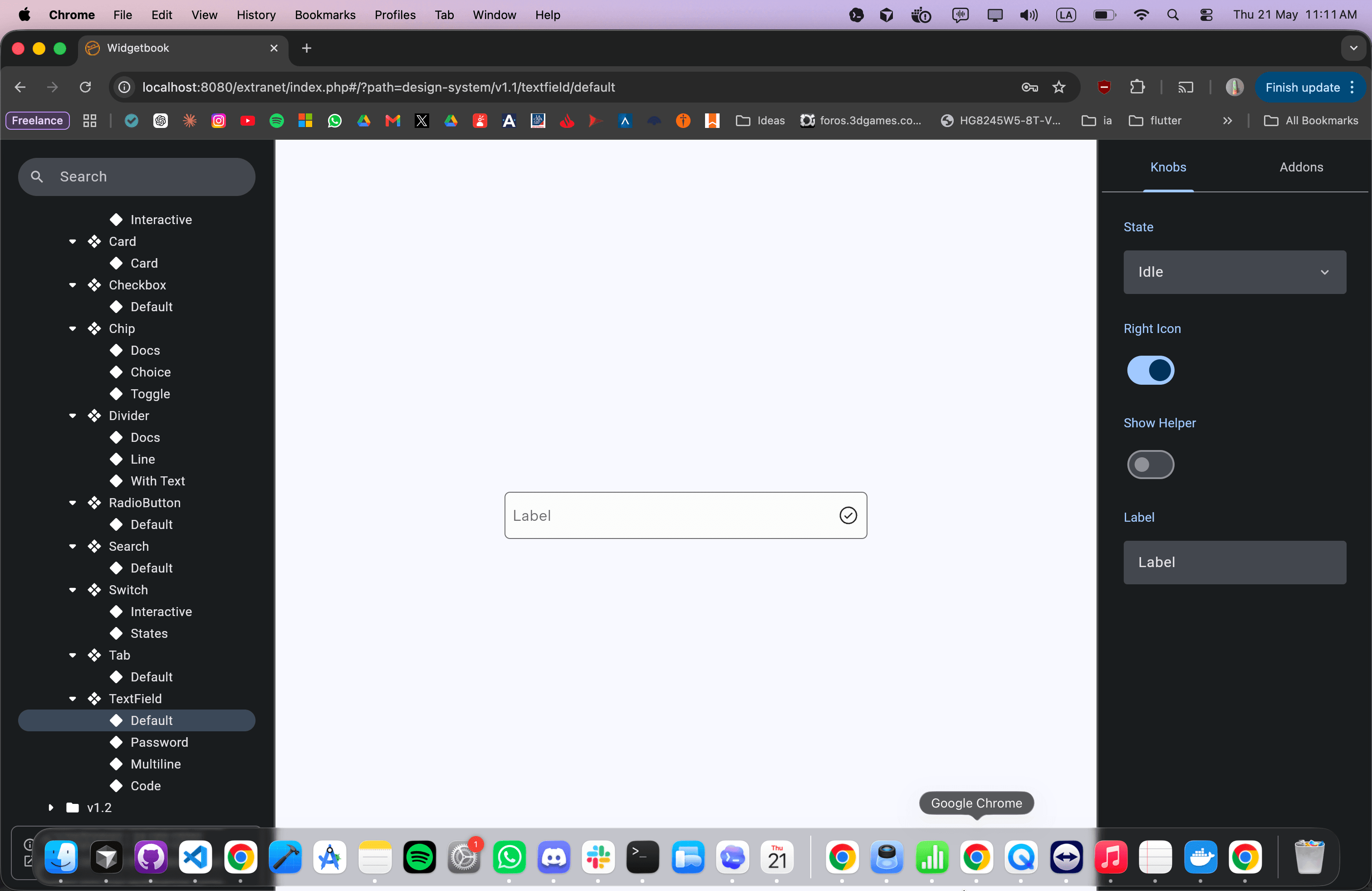
Task: Enable the Show Helper toggle
Action: 1150,465
